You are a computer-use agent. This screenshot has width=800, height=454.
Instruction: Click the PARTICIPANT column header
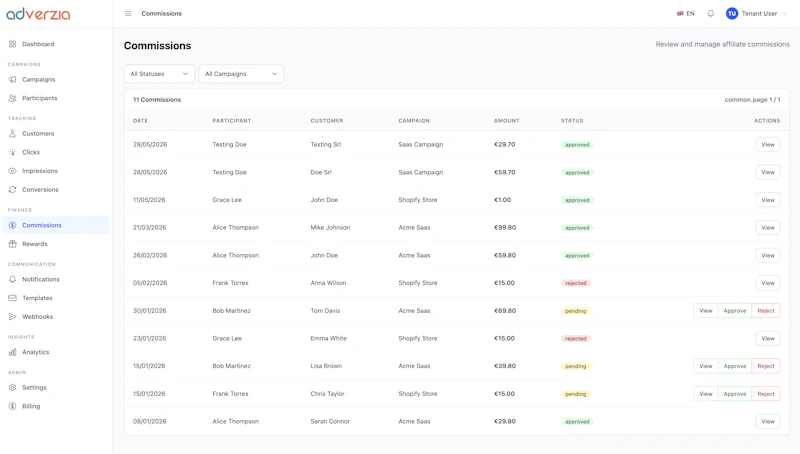[232, 121]
